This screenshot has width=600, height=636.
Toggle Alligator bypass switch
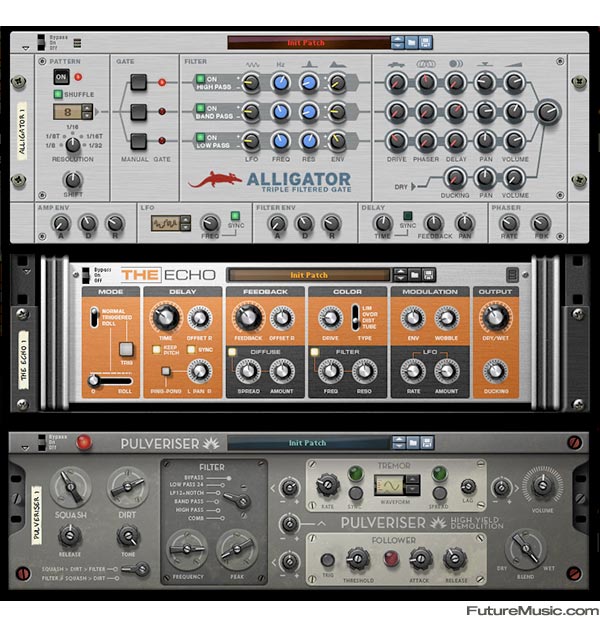(41, 43)
